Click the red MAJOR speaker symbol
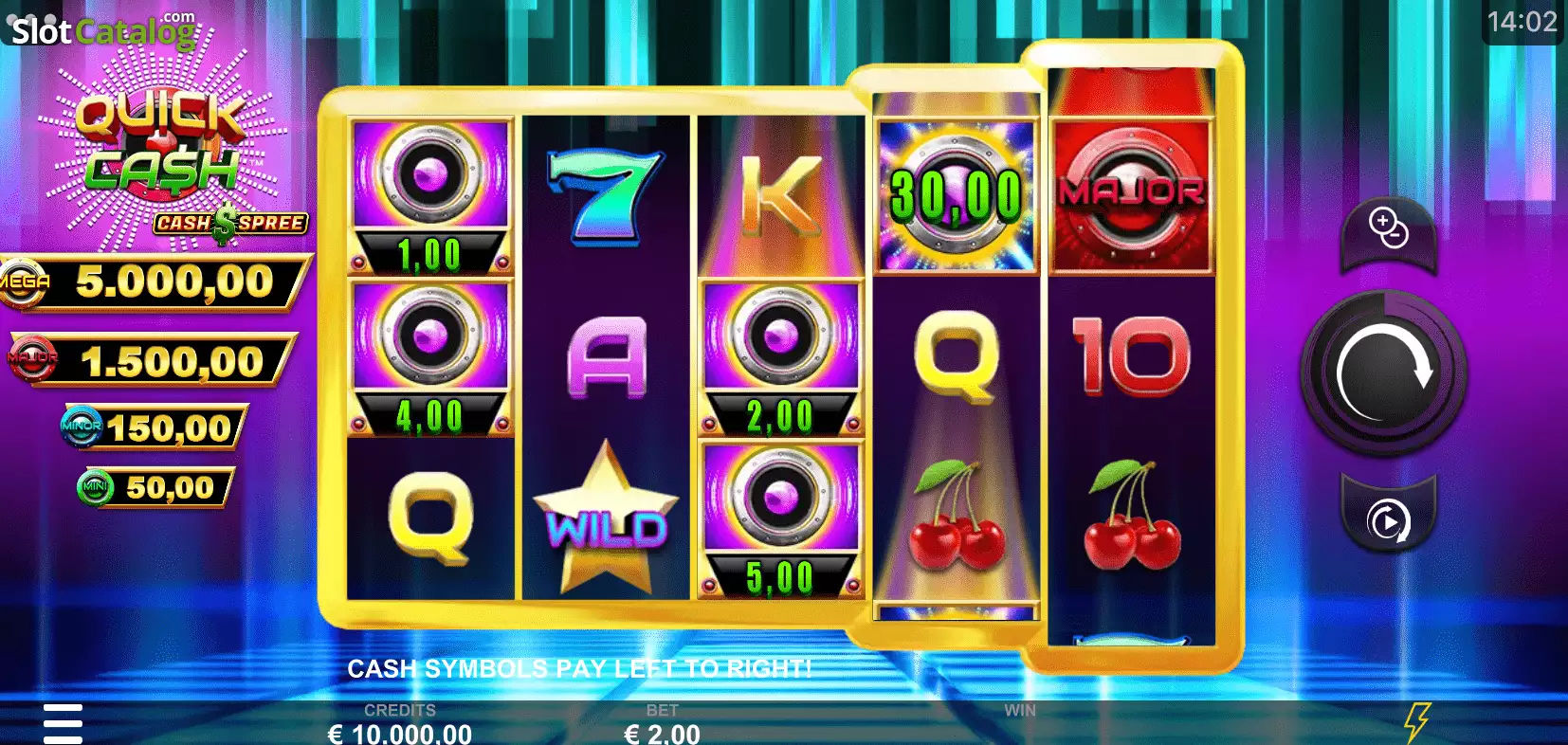Viewport: 1568px width, 745px height. tap(1131, 195)
